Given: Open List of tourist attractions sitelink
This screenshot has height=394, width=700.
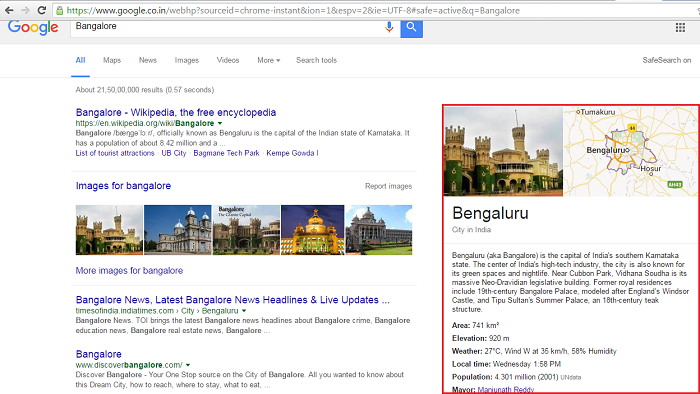Looking at the screenshot, I should coord(115,153).
